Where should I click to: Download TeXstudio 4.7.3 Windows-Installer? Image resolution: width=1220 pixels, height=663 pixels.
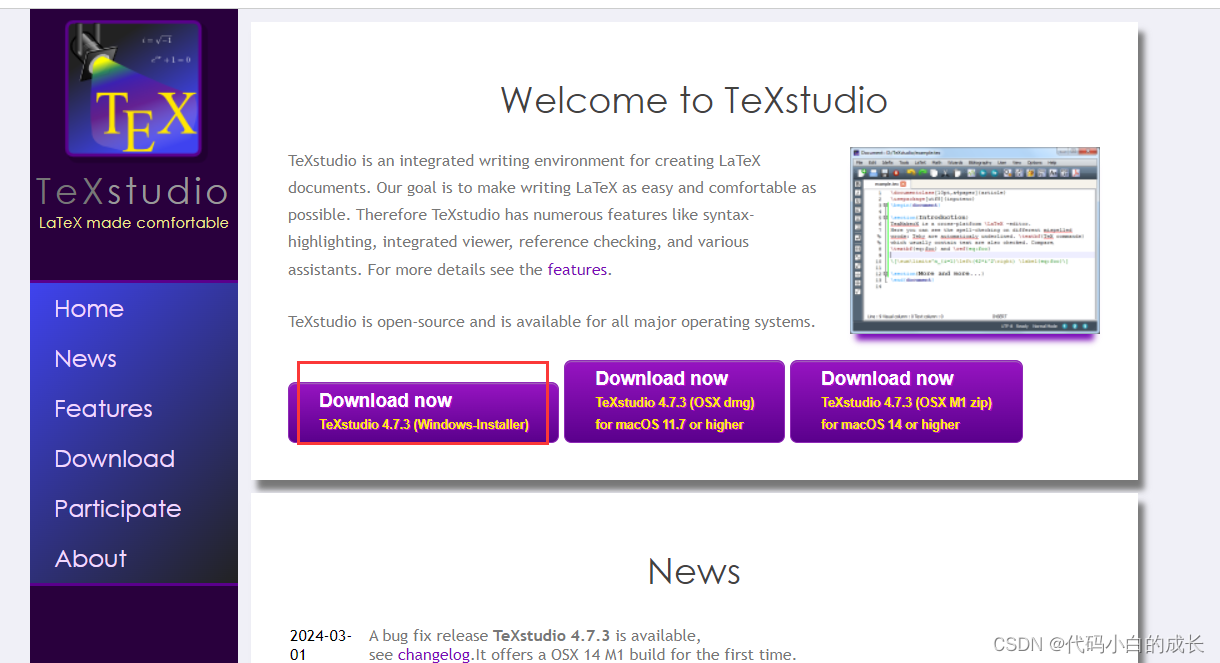(423, 412)
